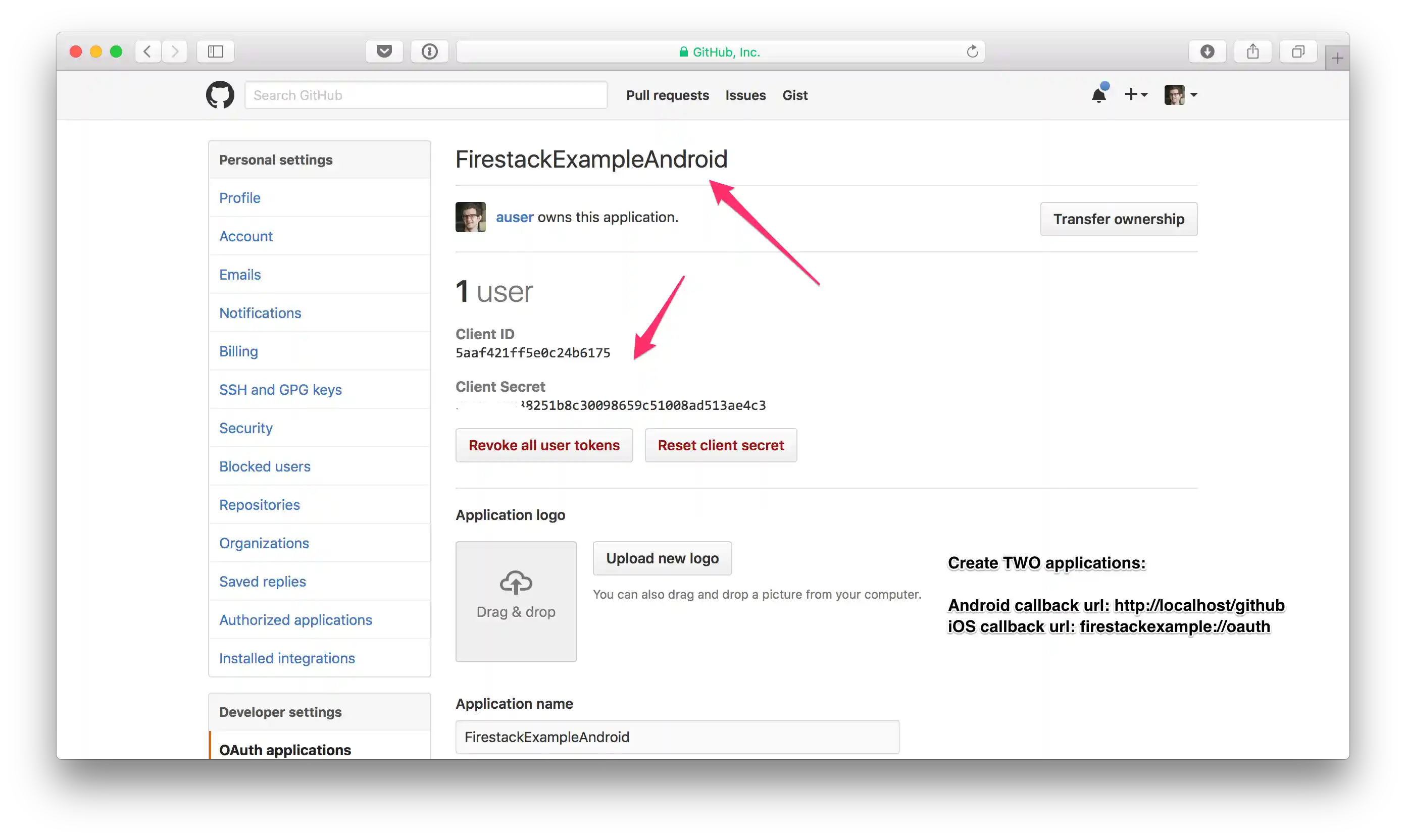The width and height of the screenshot is (1406, 840).
Task: Click Transfer ownership button
Action: 1118,219
